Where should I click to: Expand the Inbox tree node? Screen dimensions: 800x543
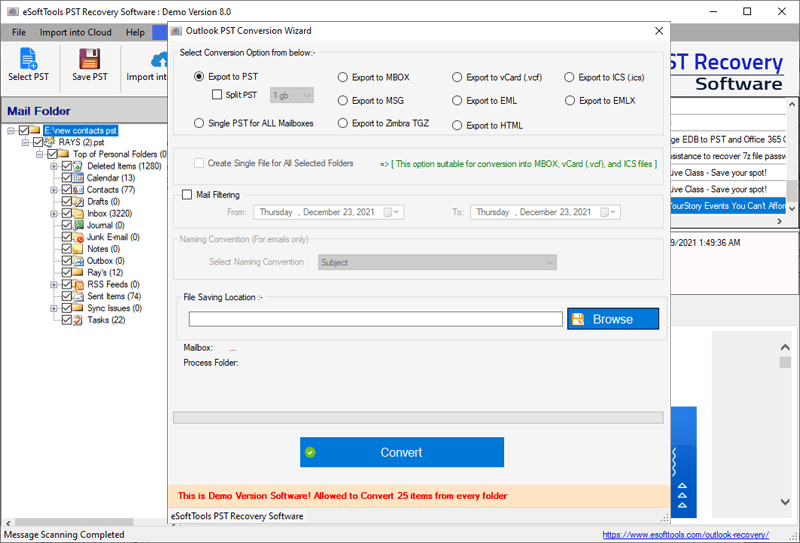click(x=54, y=213)
